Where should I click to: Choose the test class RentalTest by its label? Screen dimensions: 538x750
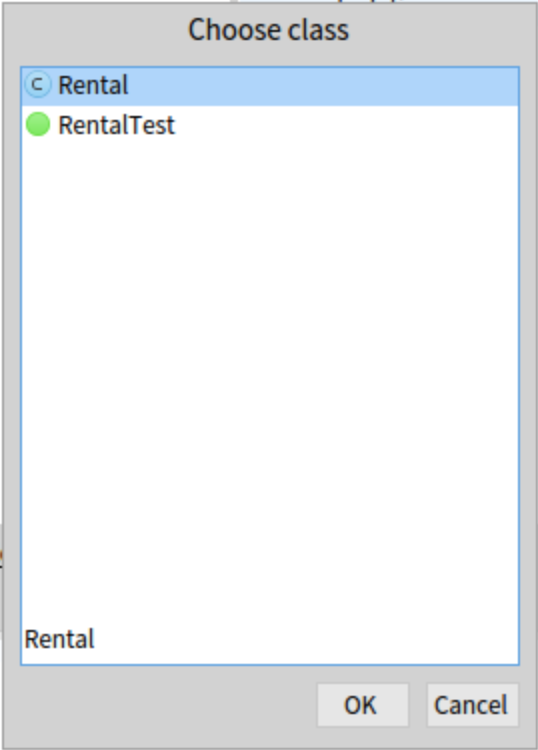(x=117, y=125)
